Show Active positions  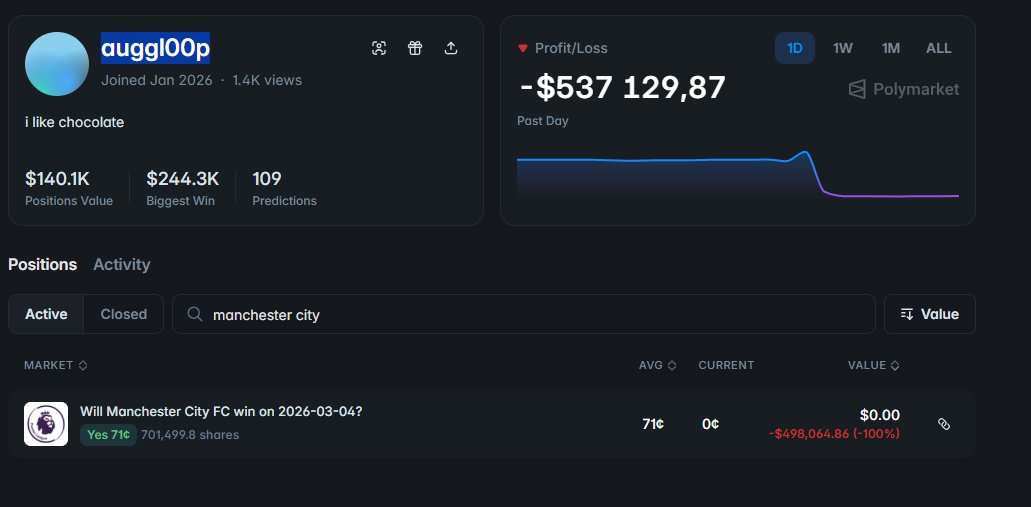point(46,314)
